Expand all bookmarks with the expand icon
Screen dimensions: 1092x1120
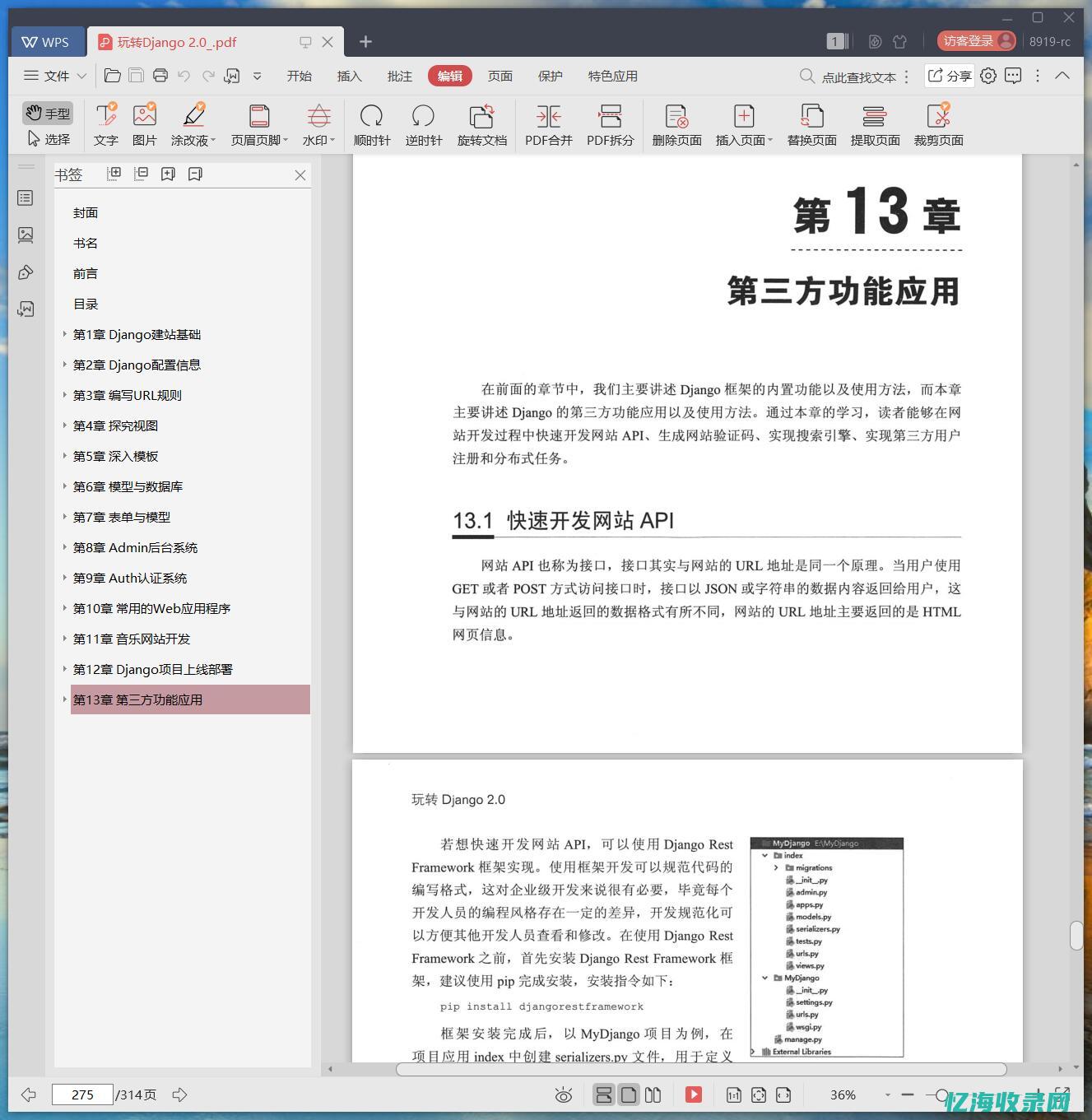click(114, 174)
